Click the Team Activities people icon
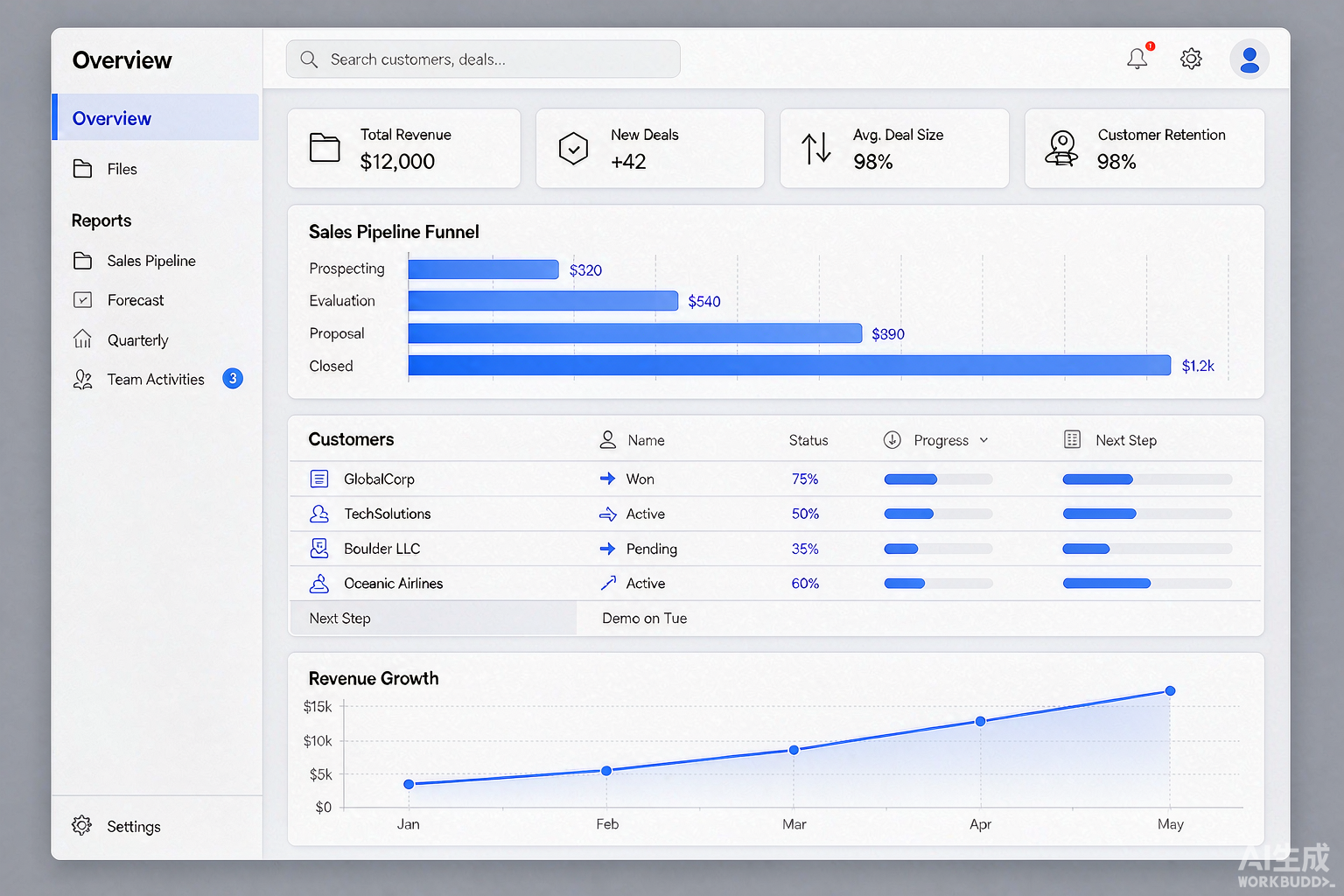Screen dimensions: 1344x896 (83, 379)
